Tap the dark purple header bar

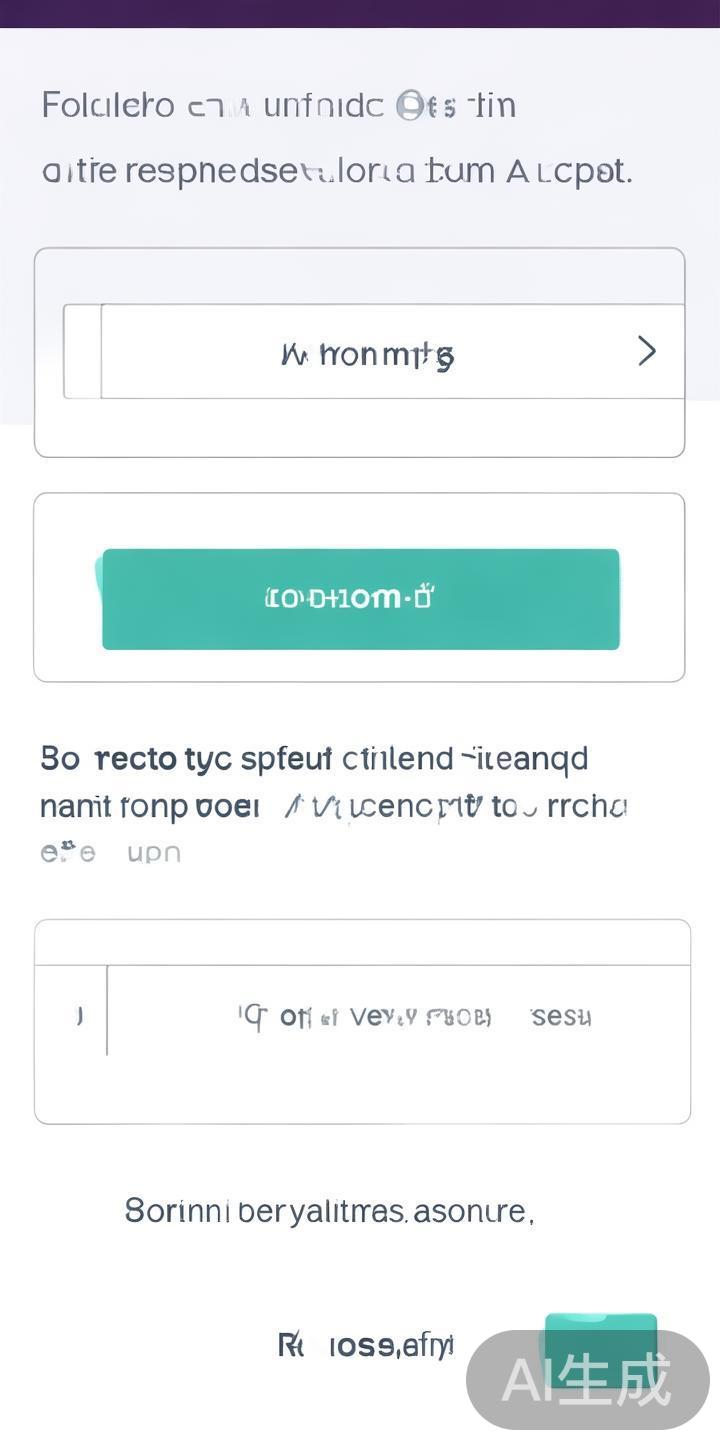click(360, 15)
